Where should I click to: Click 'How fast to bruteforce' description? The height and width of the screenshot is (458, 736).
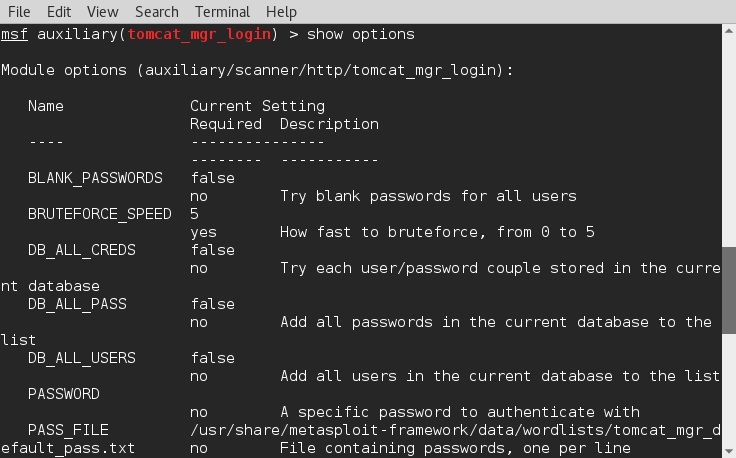437,232
